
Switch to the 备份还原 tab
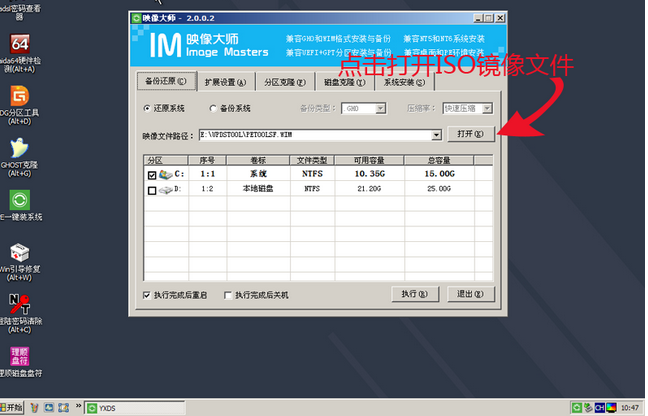coord(166,81)
